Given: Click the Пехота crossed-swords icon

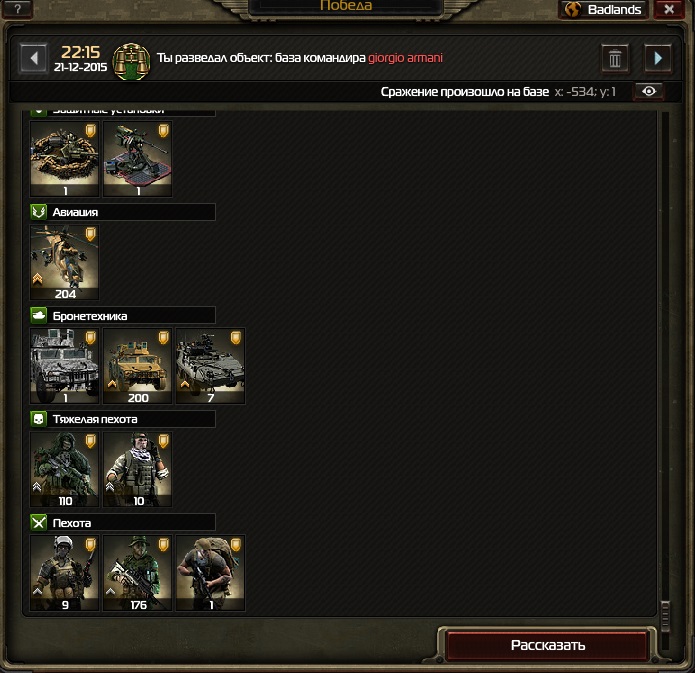Looking at the screenshot, I should point(39,523).
